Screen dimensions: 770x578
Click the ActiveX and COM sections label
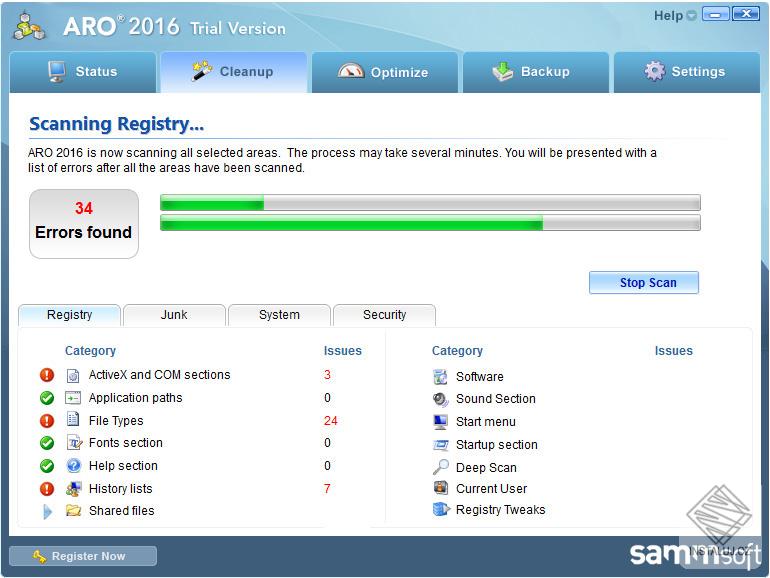(160, 375)
